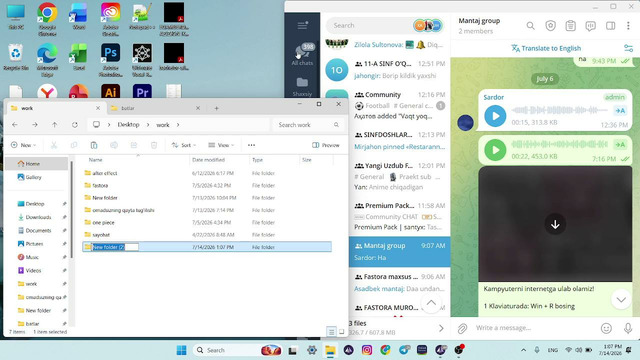The image size is (640, 360).
Task: Attach a file in Telegram
Action: pyautogui.click(x=462, y=328)
